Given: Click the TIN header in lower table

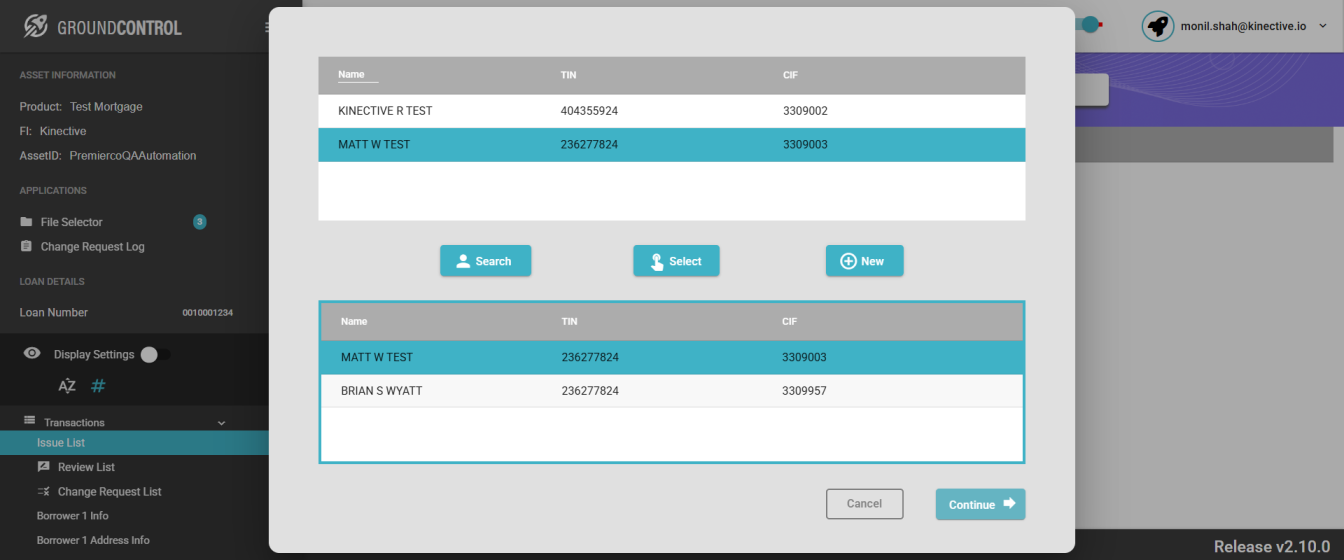Looking at the screenshot, I should 569,322.
